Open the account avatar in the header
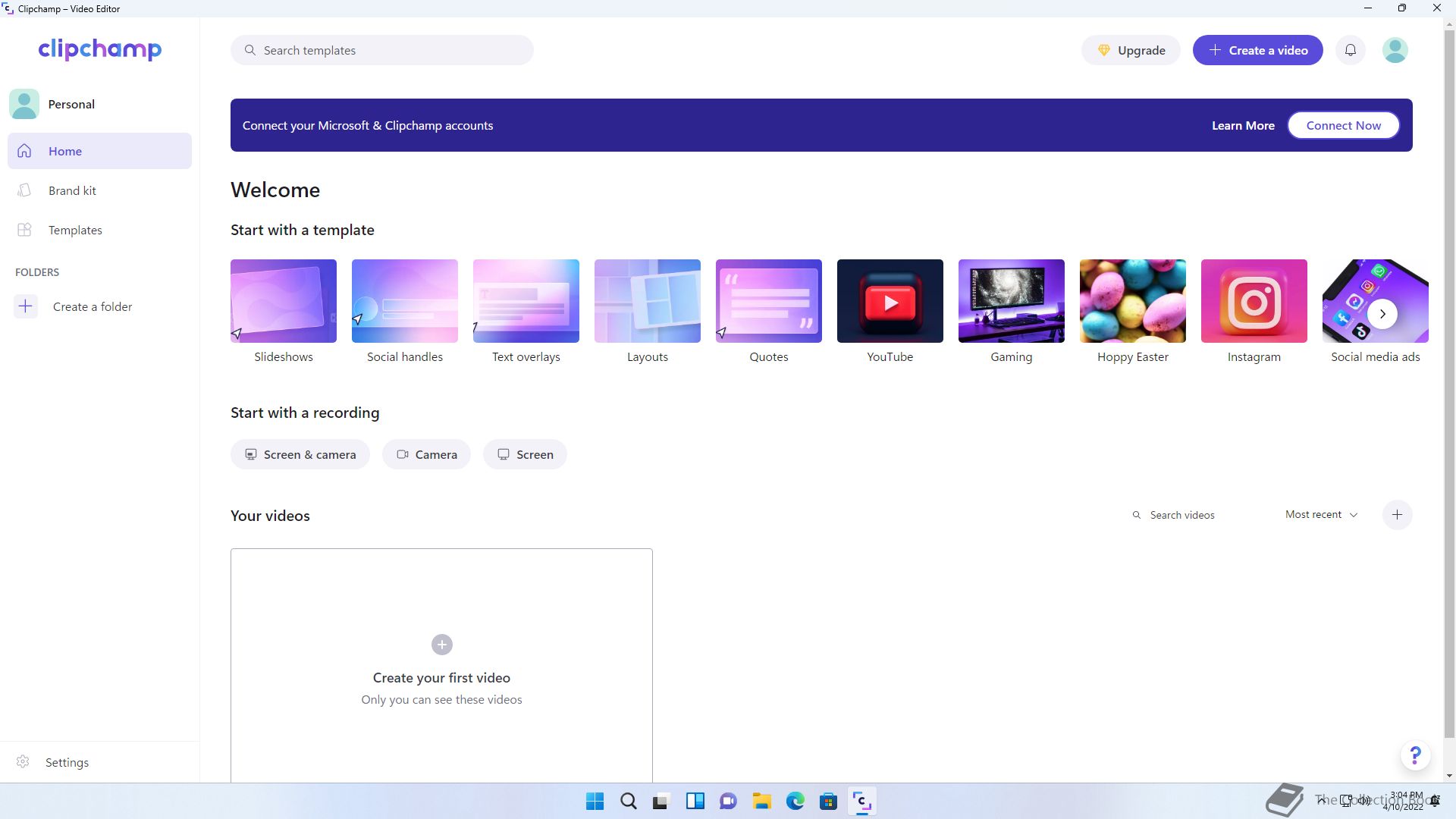 [x=1395, y=50]
